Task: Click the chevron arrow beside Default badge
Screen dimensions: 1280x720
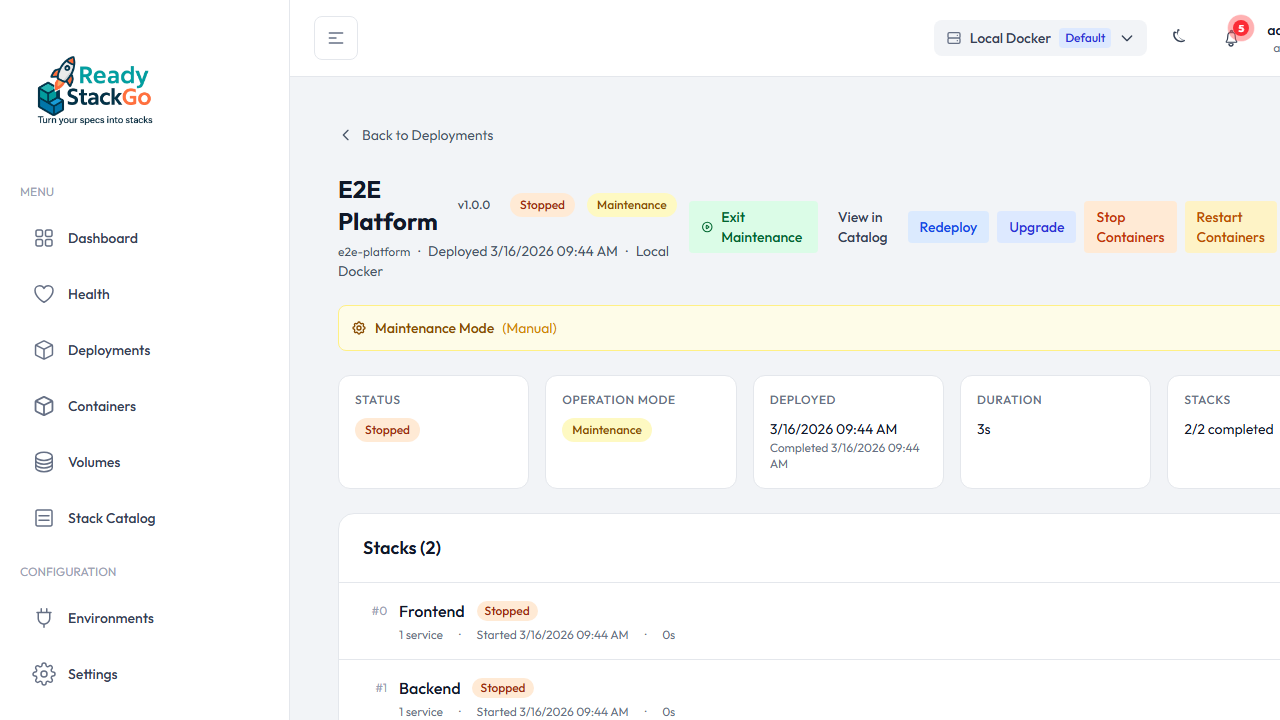Action: (x=1127, y=38)
